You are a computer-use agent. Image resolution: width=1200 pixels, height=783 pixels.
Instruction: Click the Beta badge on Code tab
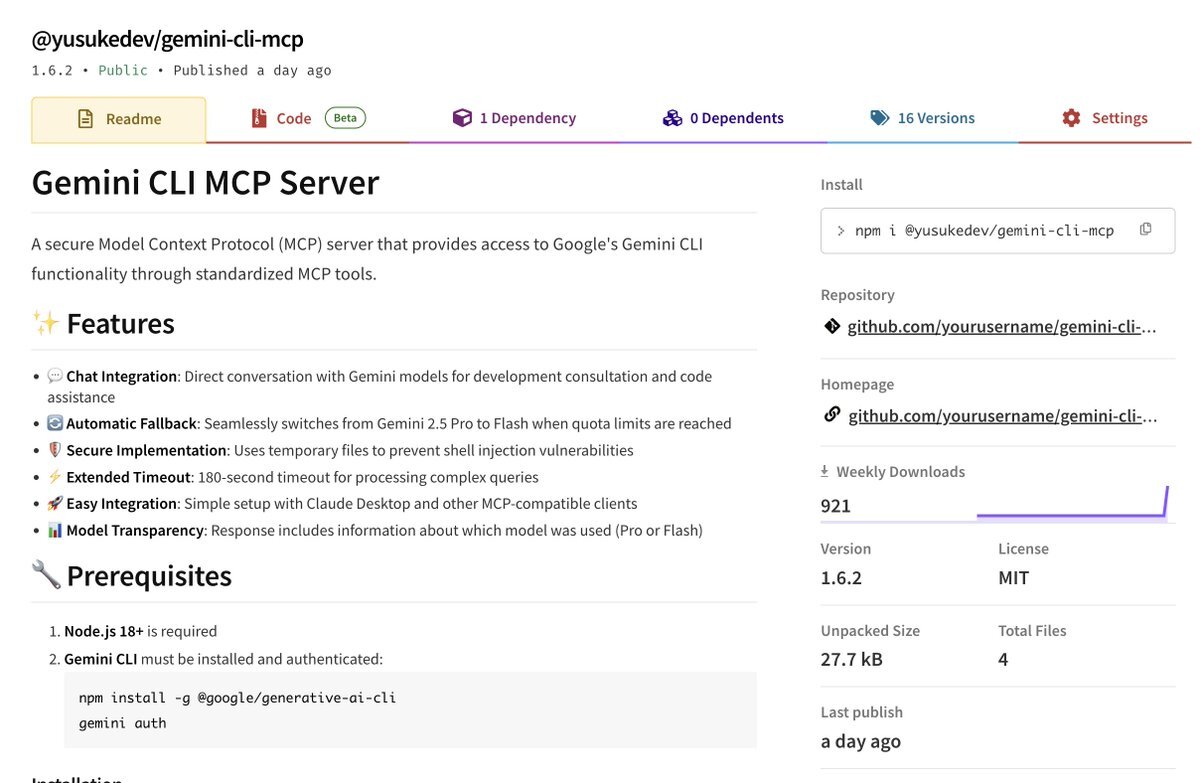tap(345, 118)
